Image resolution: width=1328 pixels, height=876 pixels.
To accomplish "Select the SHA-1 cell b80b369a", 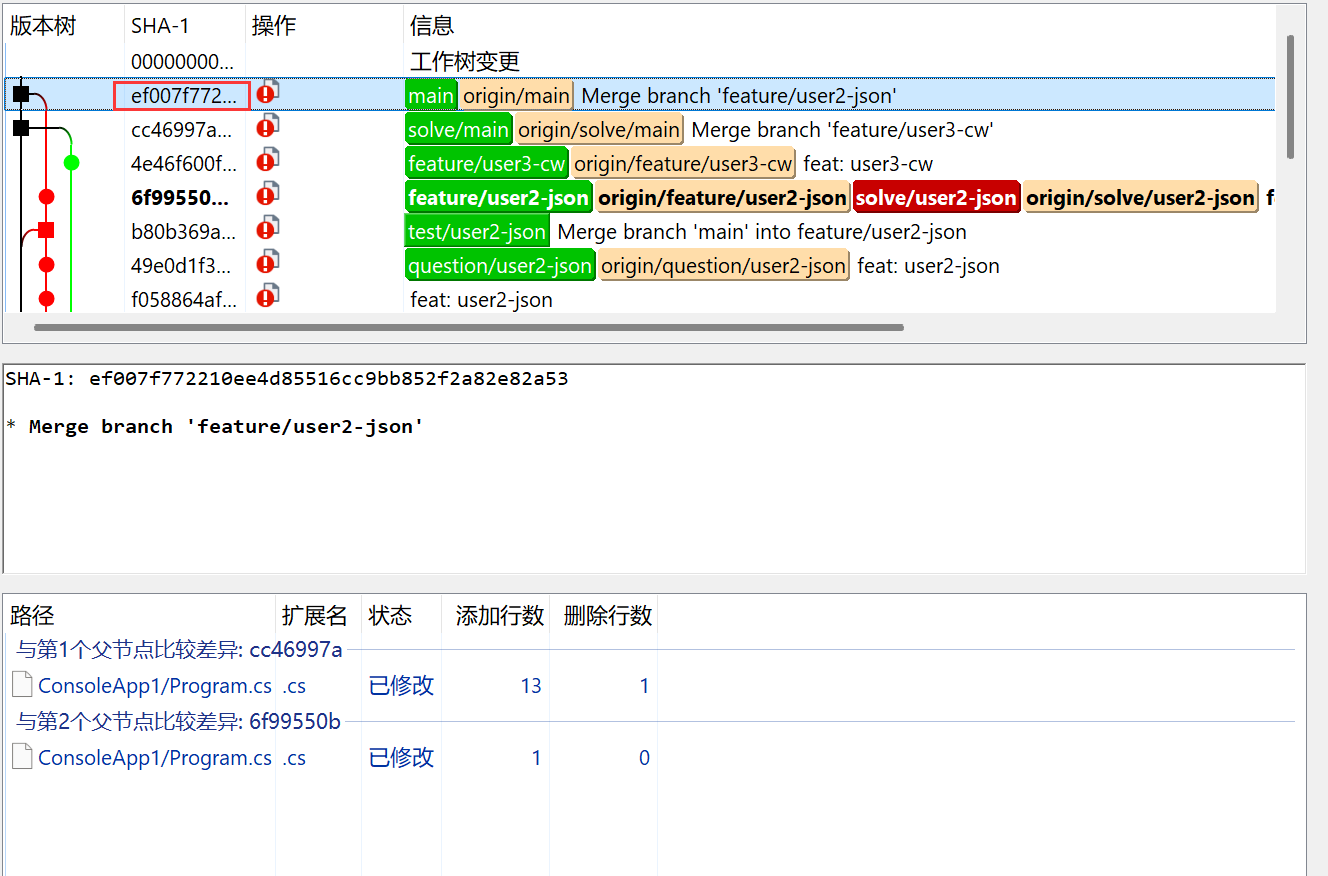I will (185, 232).
